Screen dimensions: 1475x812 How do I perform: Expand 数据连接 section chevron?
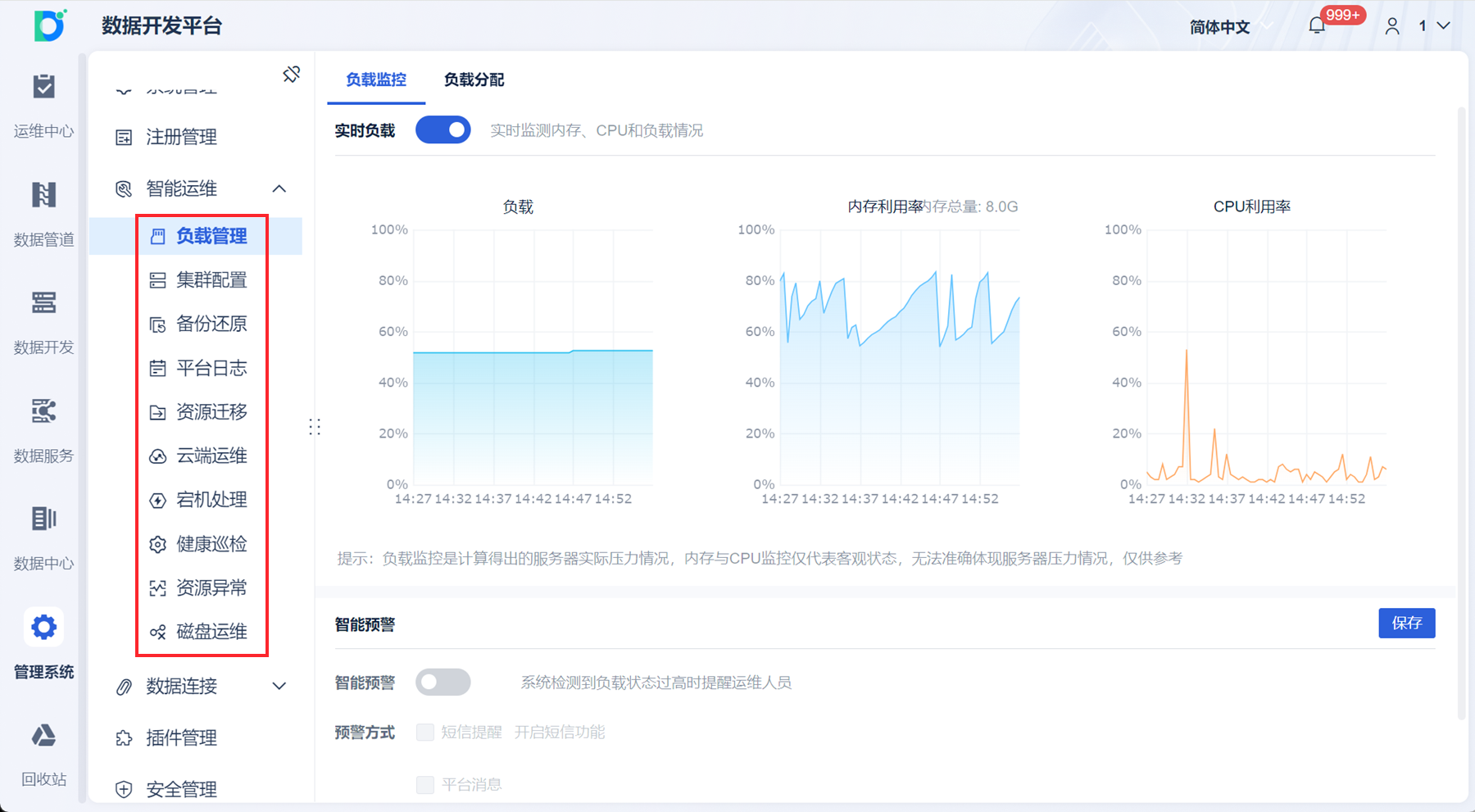279,687
